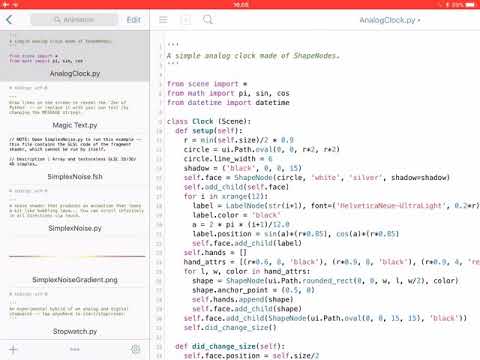
Task: Open the hamburger menu icon above the editor
Action: pos(163,20)
